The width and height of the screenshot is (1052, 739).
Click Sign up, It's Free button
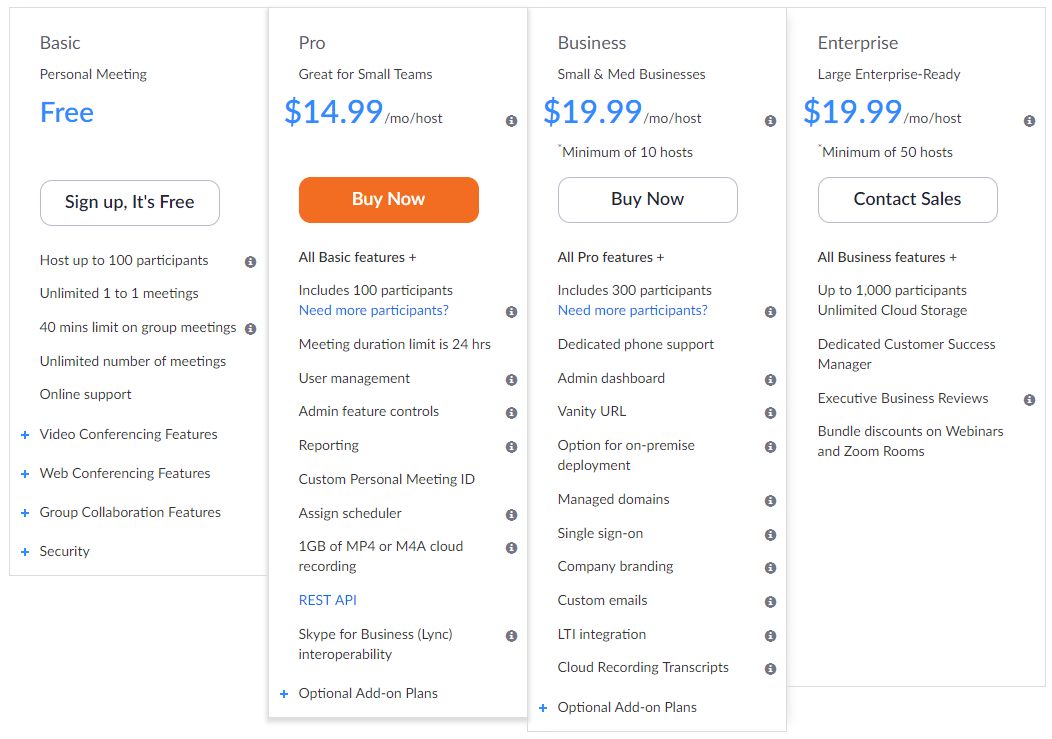click(x=130, y=203)
